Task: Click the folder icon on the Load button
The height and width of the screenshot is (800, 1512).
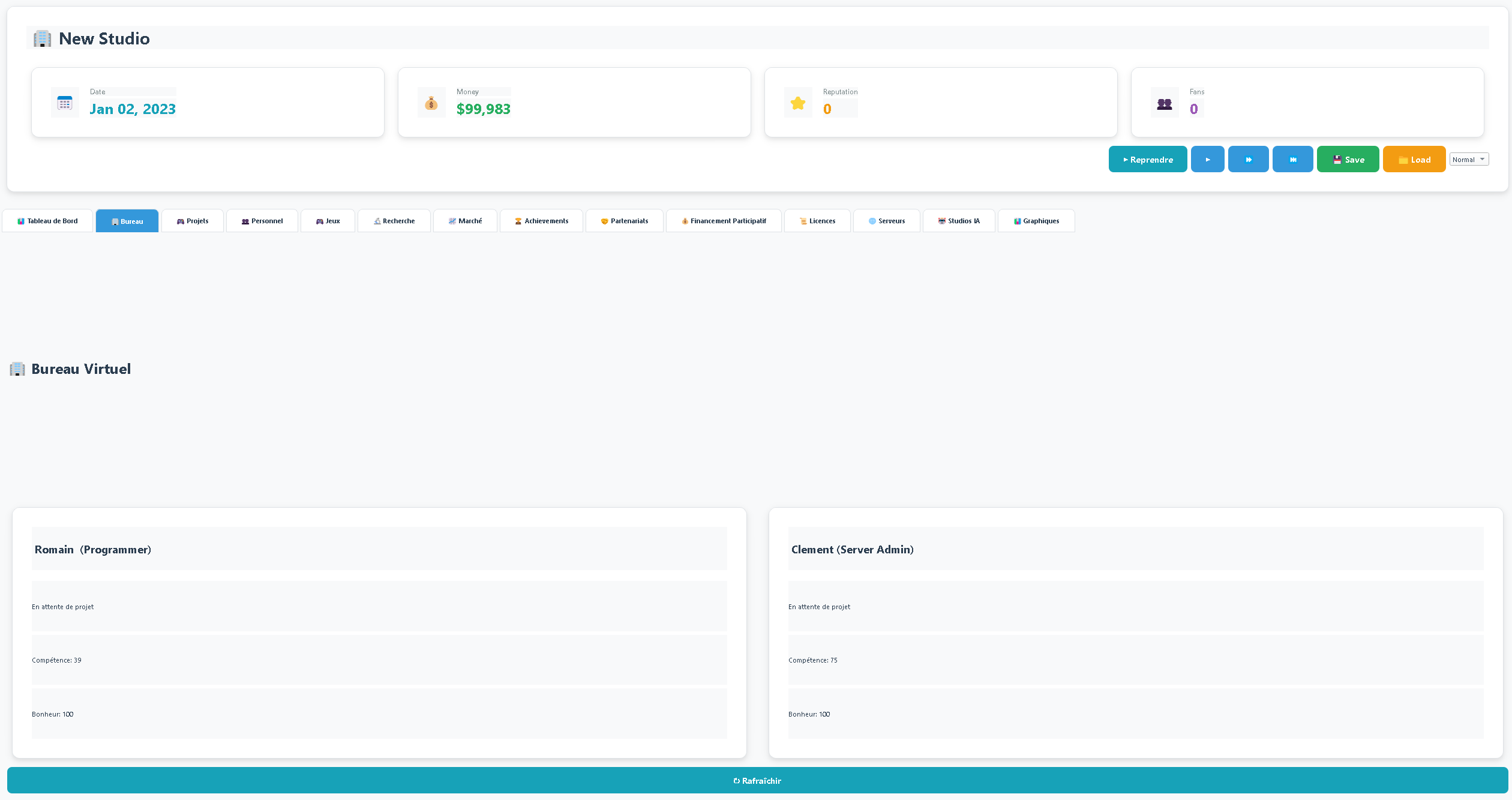Action: click(x=1402, y=159)
